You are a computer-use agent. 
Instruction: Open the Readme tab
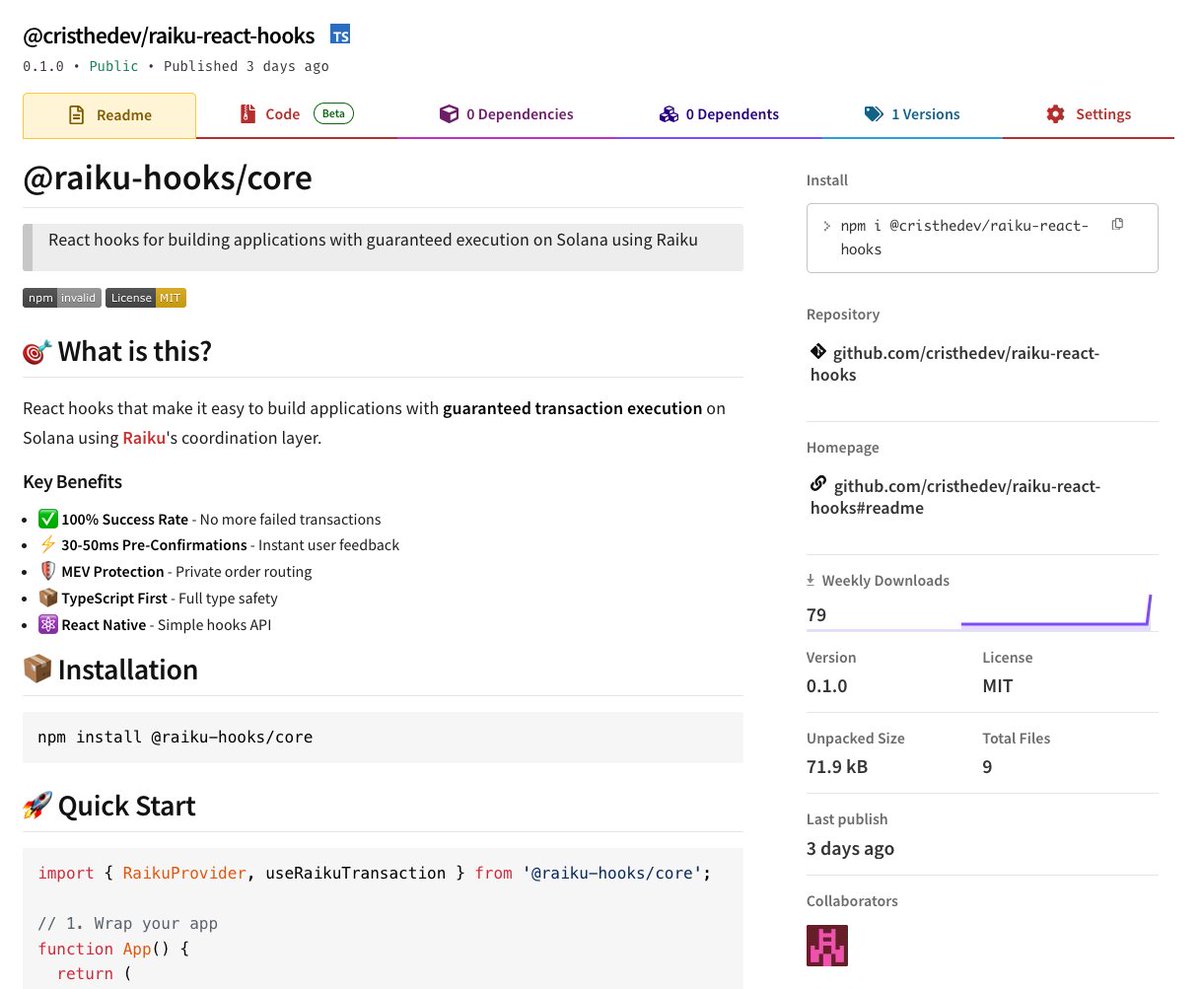click(x=109, y=115)
